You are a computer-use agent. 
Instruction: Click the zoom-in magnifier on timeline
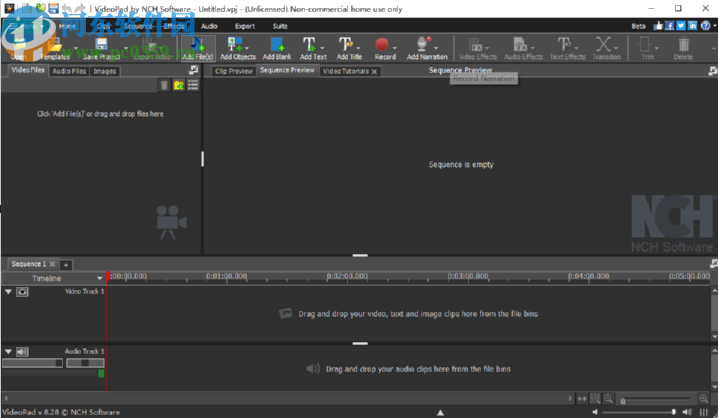click(703, 399)
